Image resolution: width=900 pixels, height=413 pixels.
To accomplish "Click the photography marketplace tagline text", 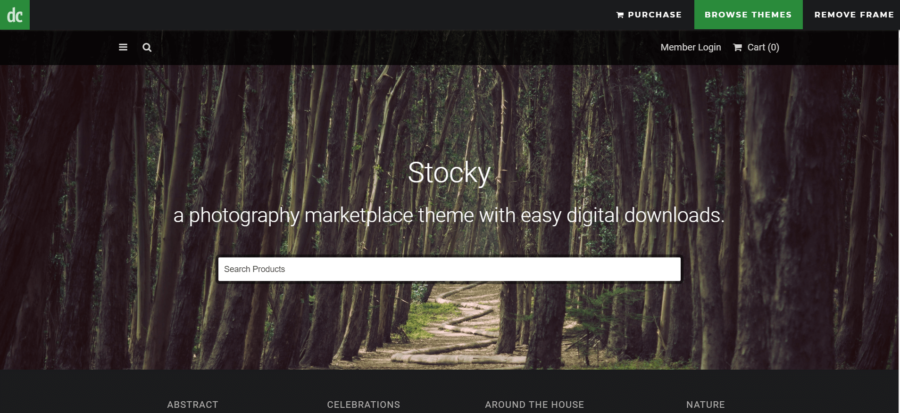I will pos(449,216).
